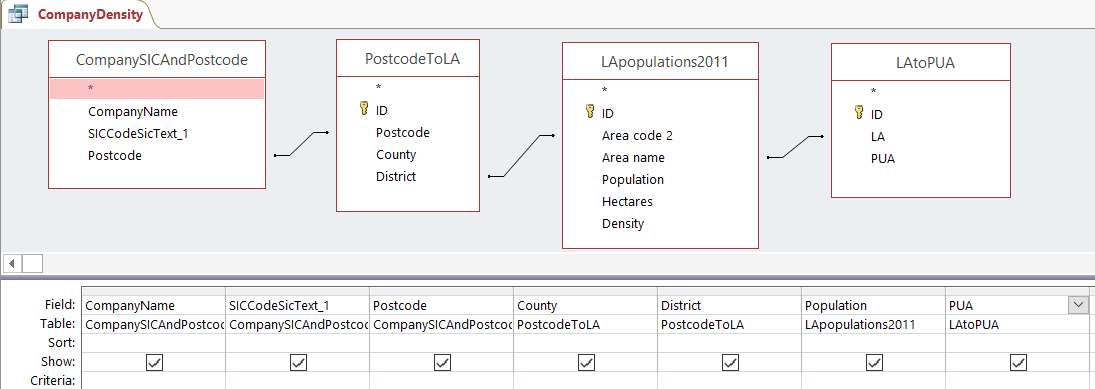Click the CompanyName Field cell in grid
This screenshot has width=1095, height=389.
(154, 305)
